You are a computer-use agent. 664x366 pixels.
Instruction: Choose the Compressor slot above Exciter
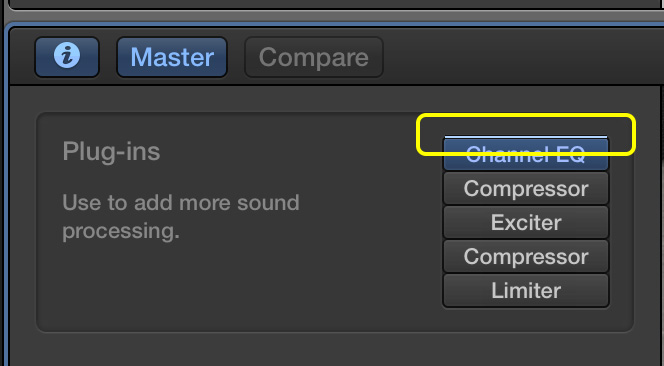point(526,189)
